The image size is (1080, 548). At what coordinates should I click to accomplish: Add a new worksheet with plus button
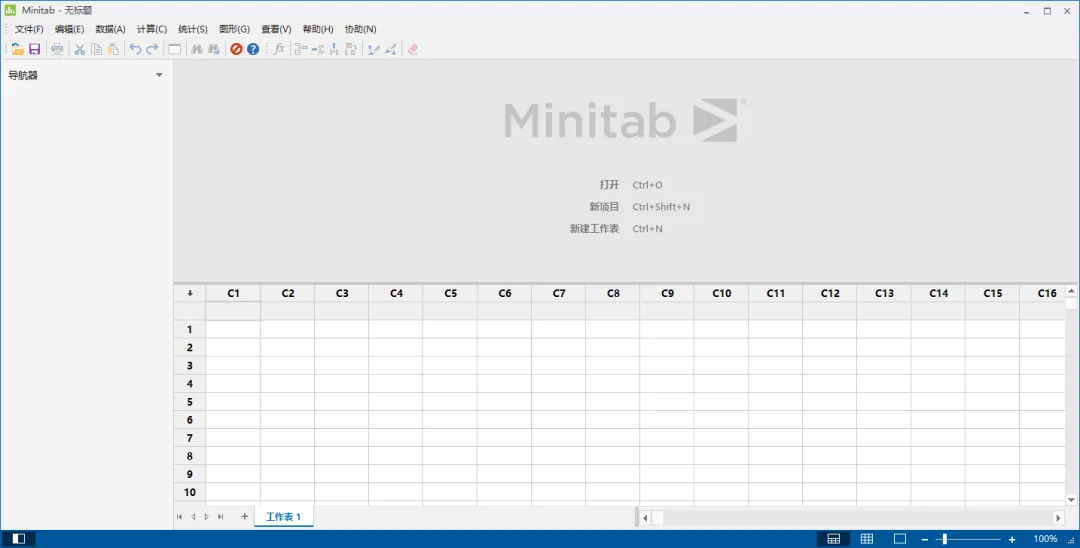click(x=245, y=516)
